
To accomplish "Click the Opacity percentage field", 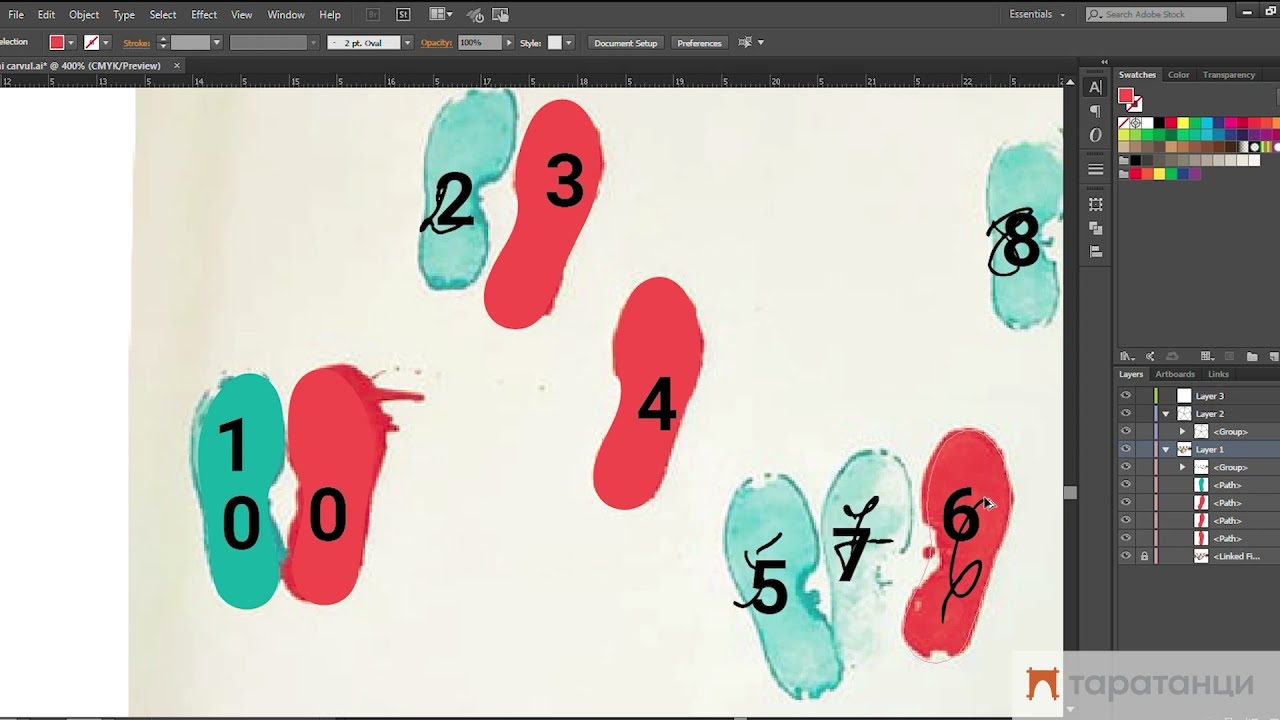I will click(478, 43).
